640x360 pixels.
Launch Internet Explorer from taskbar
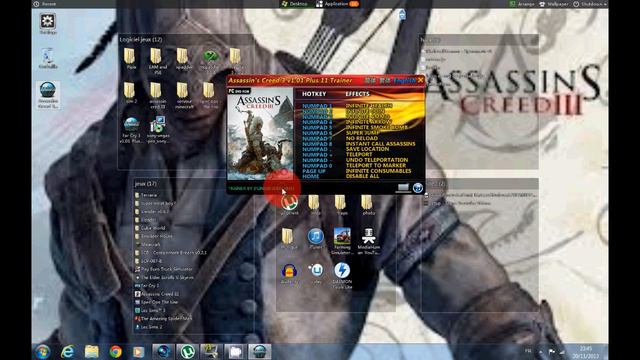[67, 351]
